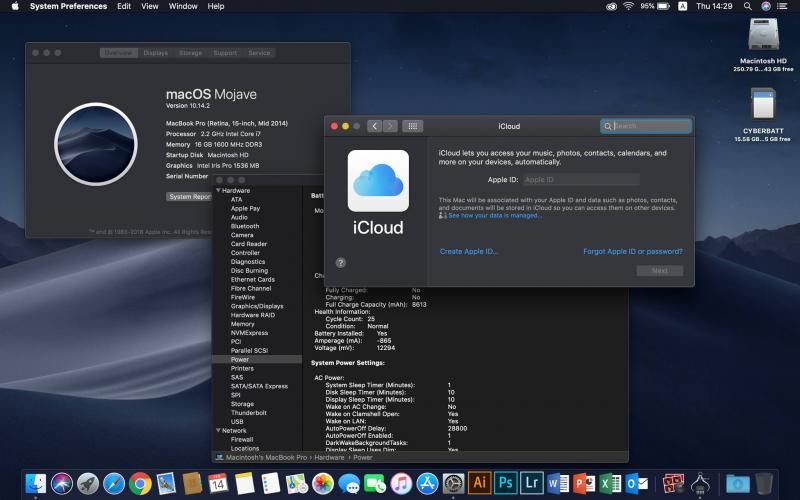The height and width of the screenshot is (500, 800).
Task: Launch Adobe Illustrator from the Dock
Action: (x=480, y=483)
